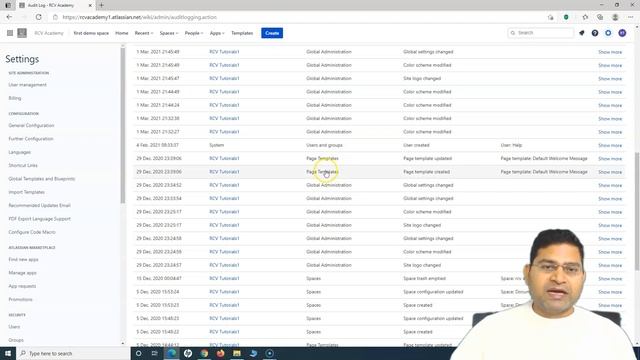
Task: Open a new browser tab with plus icon
Action: [102, 5]
